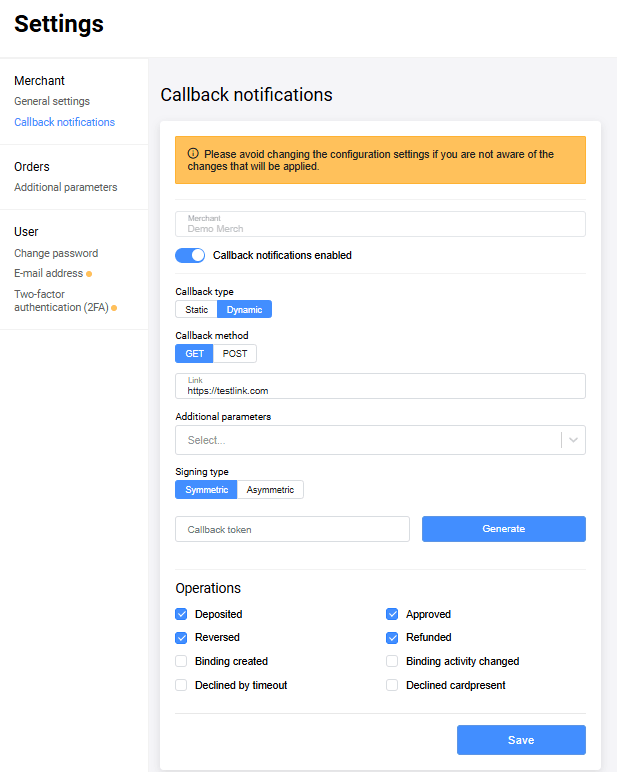Viewport: 617px width, 772px height.
Task: Disable the Callback notifications enabled toggle
Action: [x=190, y=255]
